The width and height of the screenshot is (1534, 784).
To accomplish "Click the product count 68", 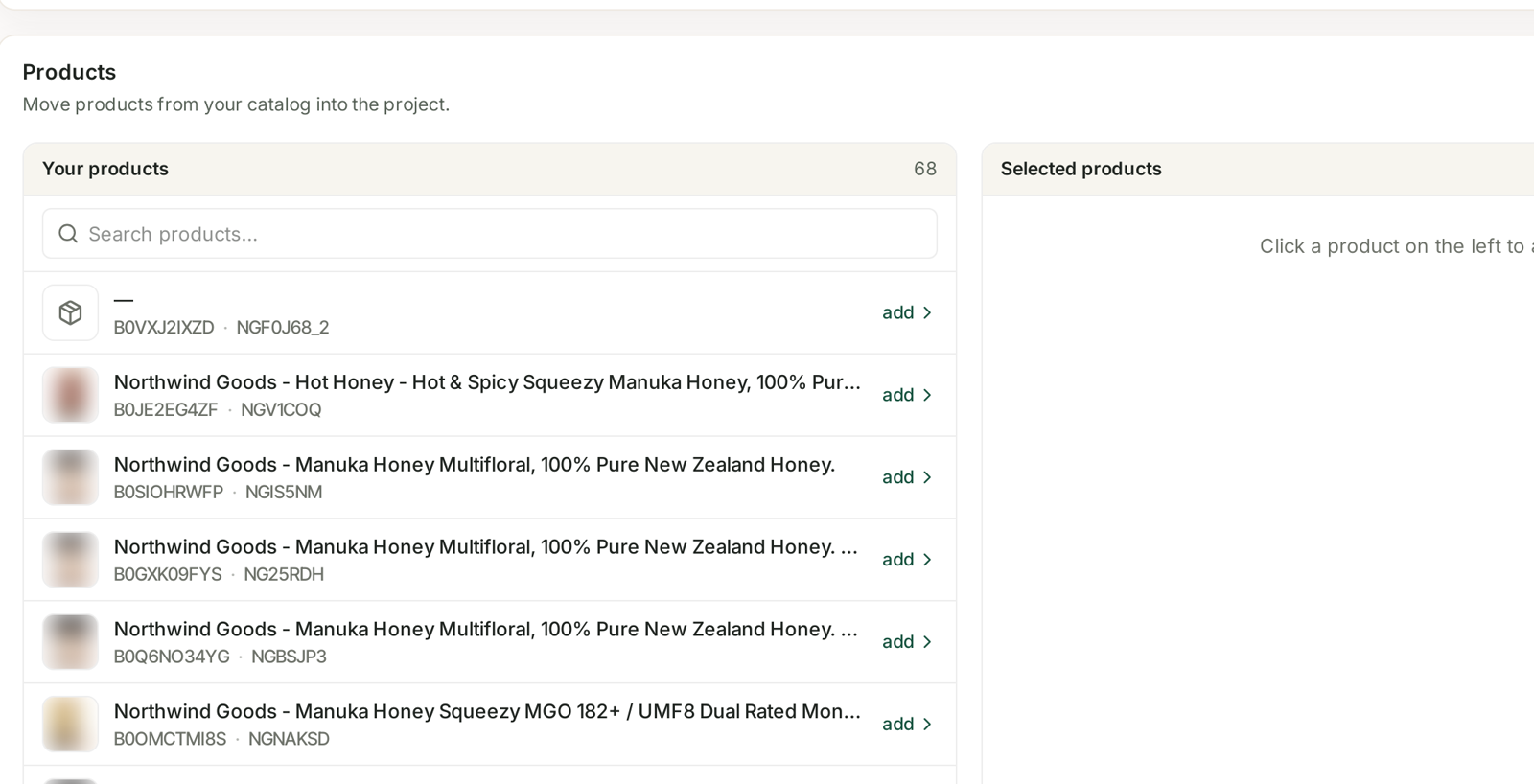I will [925, 169].
